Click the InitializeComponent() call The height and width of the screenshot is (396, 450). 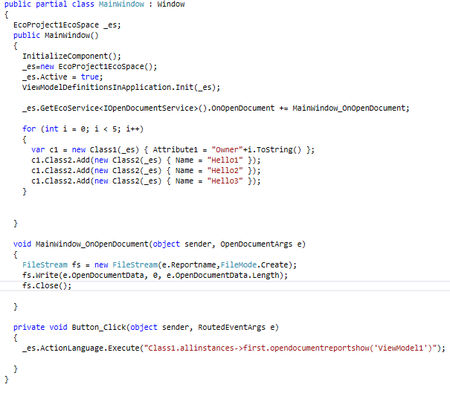[72, 56]
